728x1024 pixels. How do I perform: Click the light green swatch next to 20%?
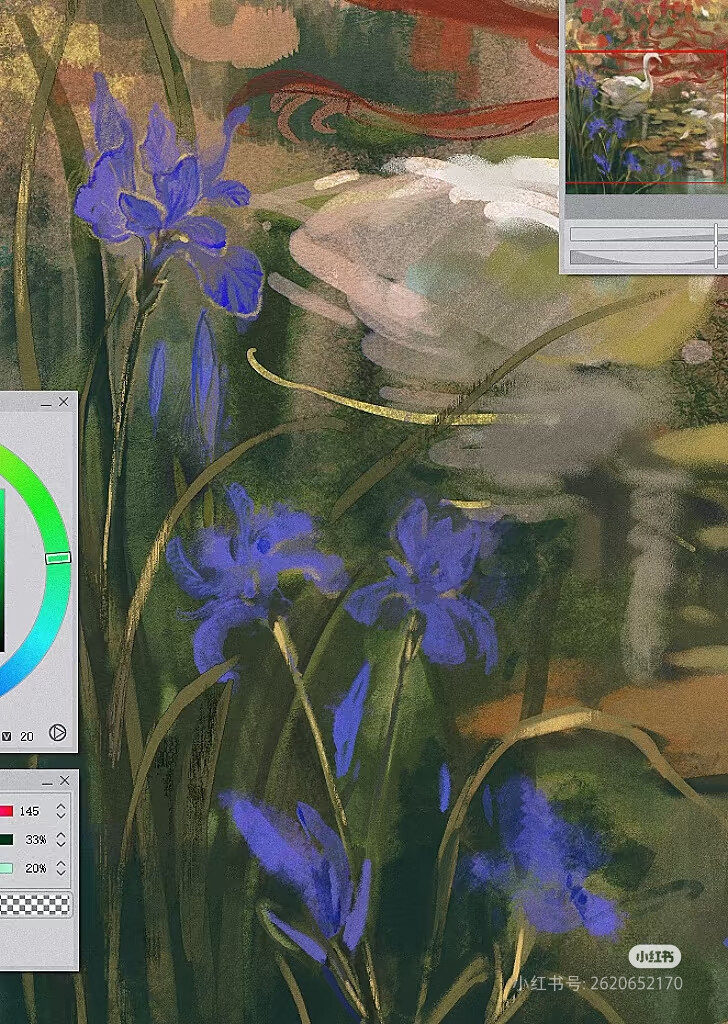6,868
